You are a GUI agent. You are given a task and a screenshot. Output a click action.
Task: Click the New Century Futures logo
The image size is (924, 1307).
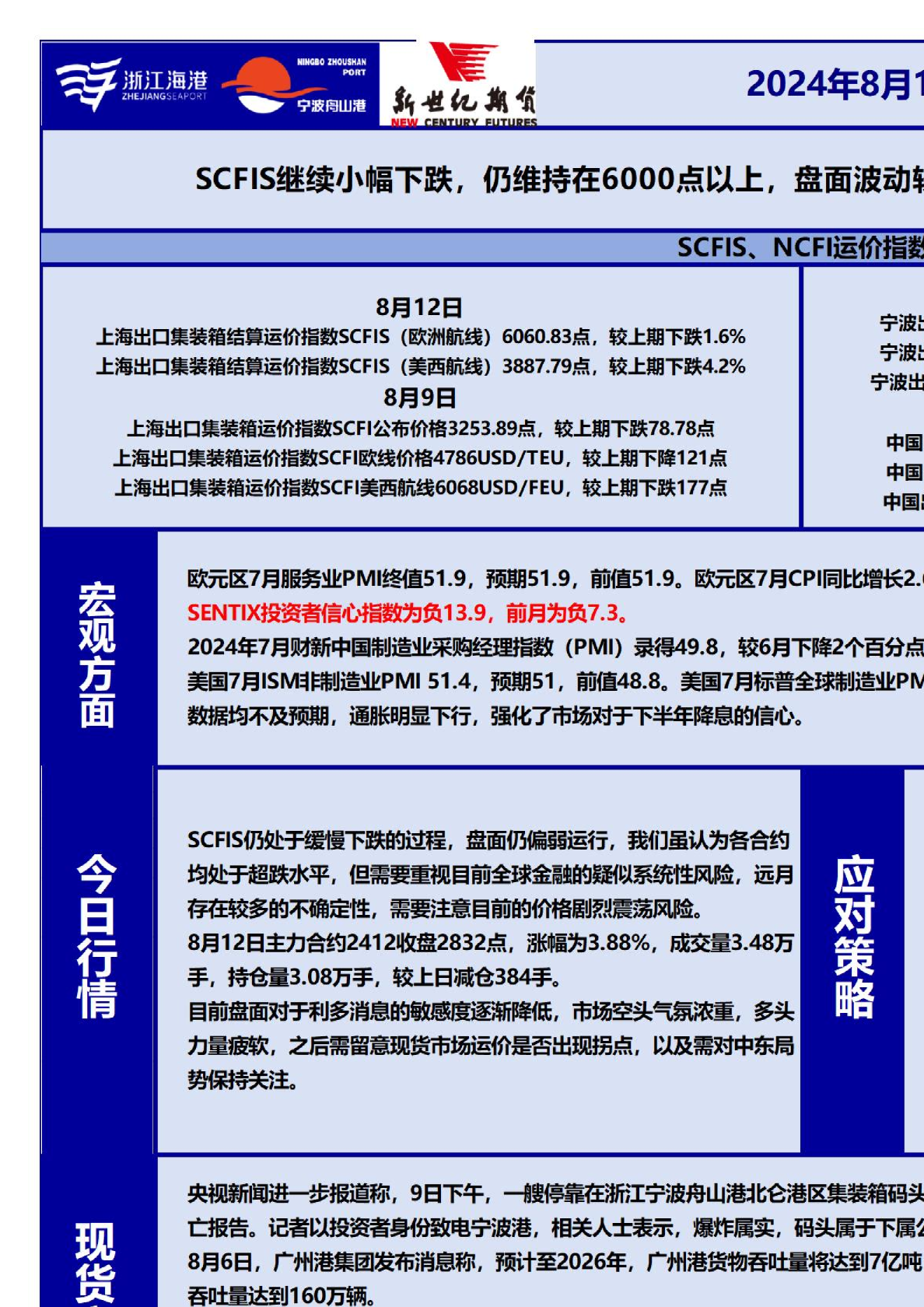pyautogui.click(x=462, y=86)
